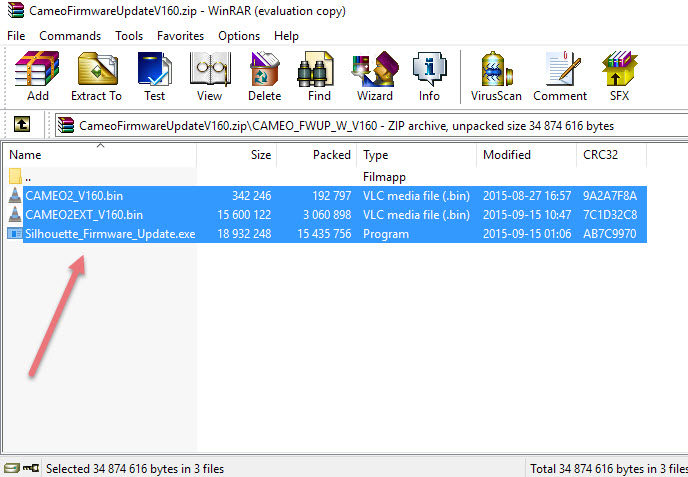Click date 2015-08-27 16:57
The width and height of the screenshot is (688, 477).
[527, 196]
